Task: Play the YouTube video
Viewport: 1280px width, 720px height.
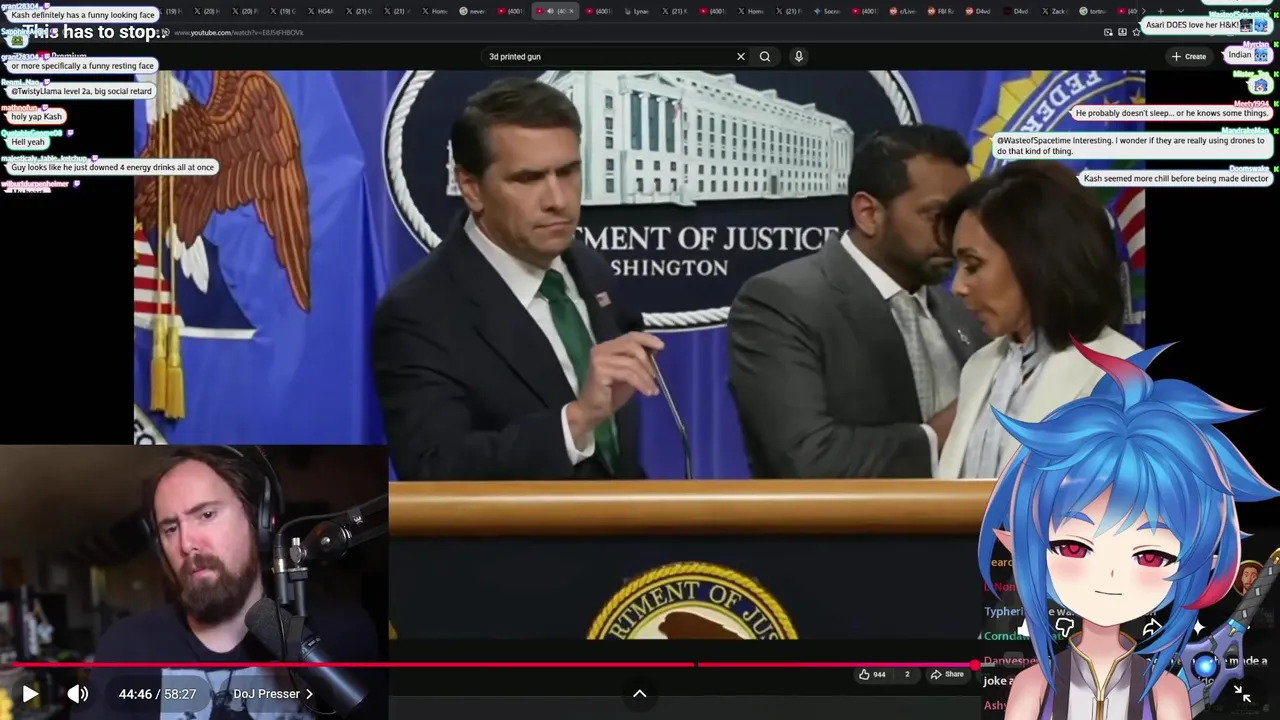Action: (x=30, y=693)
